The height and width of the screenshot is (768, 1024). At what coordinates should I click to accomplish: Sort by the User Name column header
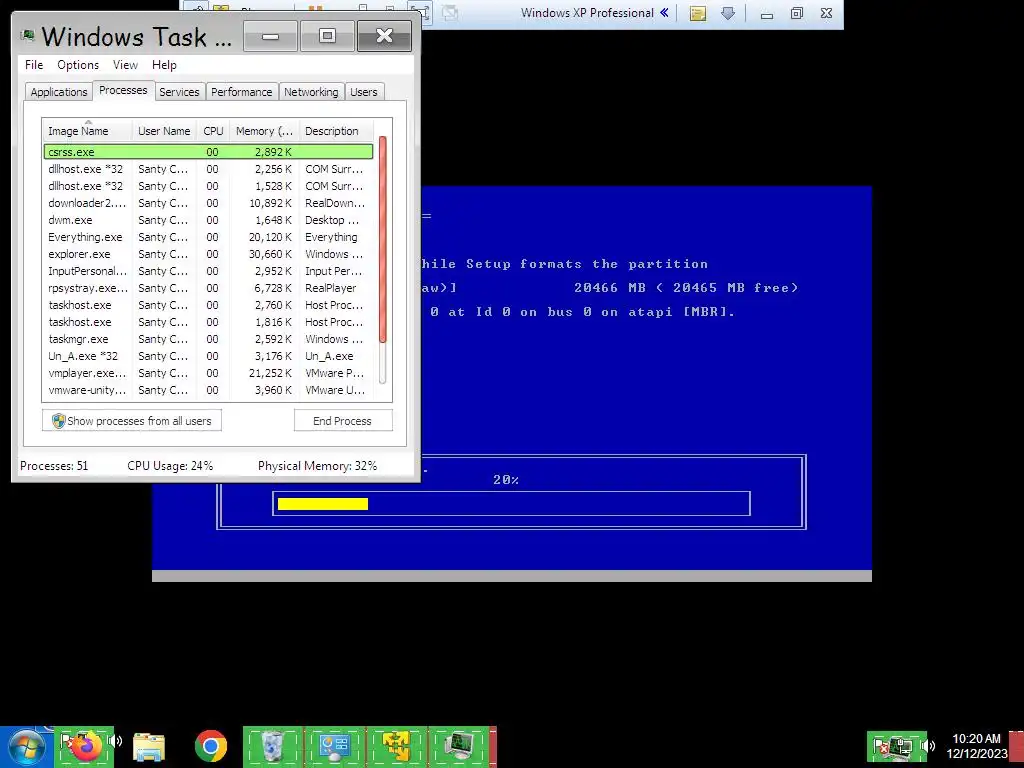(x=164, y=131)
